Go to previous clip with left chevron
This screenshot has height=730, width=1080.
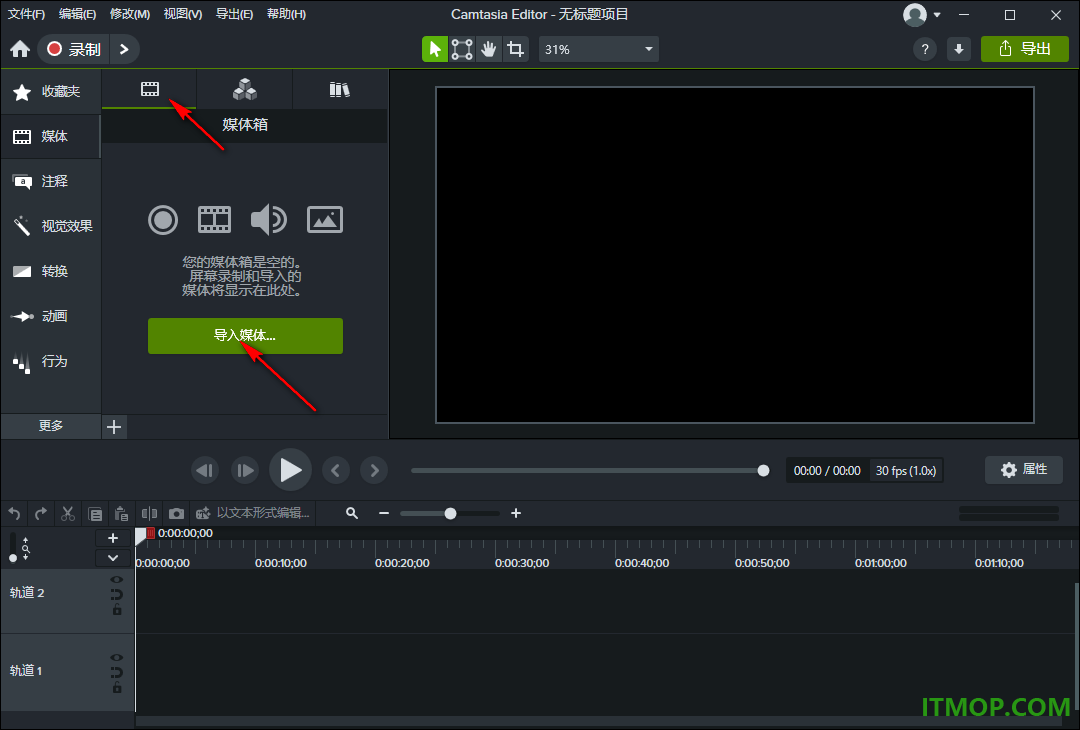pos(335,470)
